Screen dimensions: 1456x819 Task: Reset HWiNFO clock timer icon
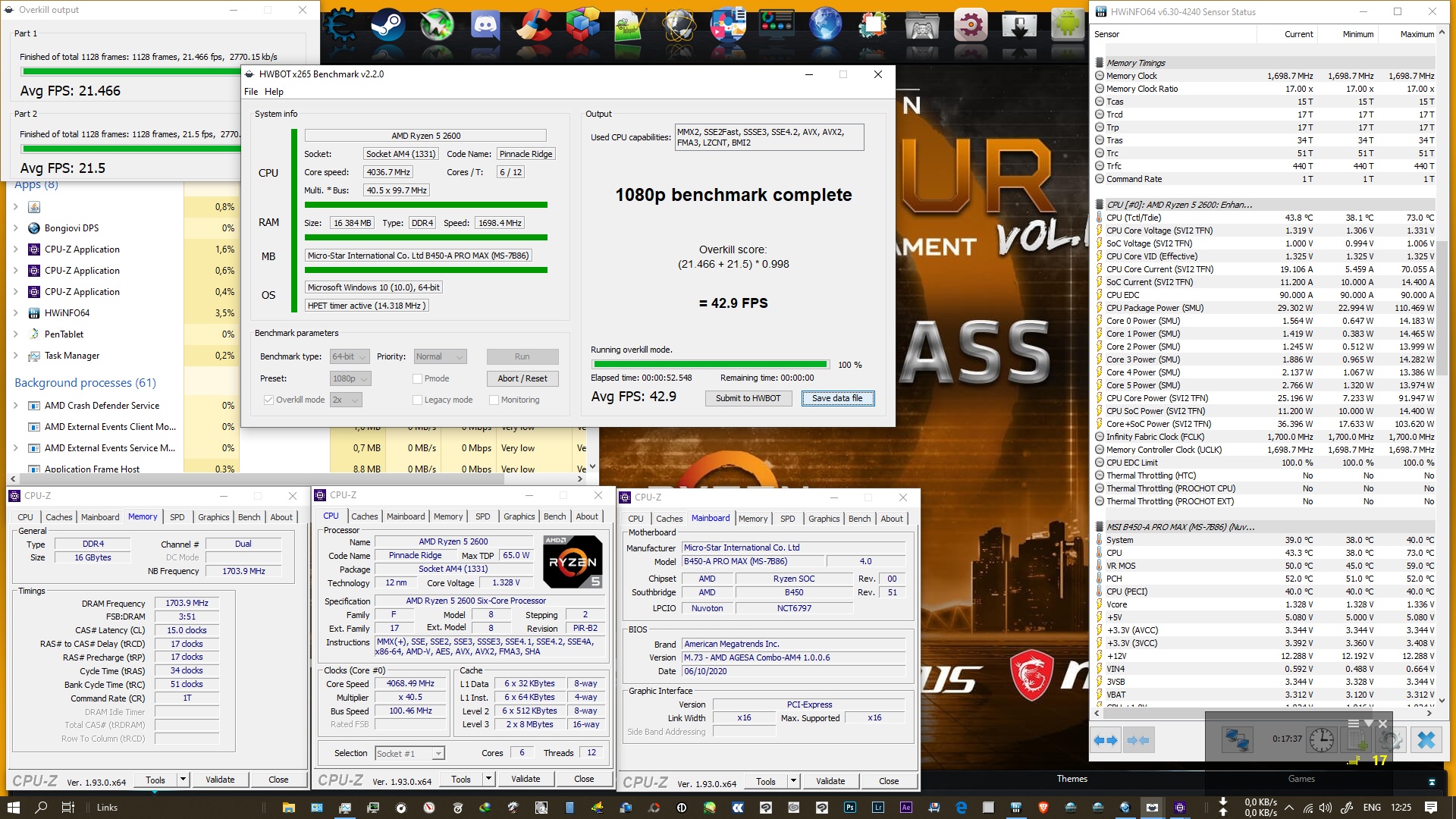1322,739
